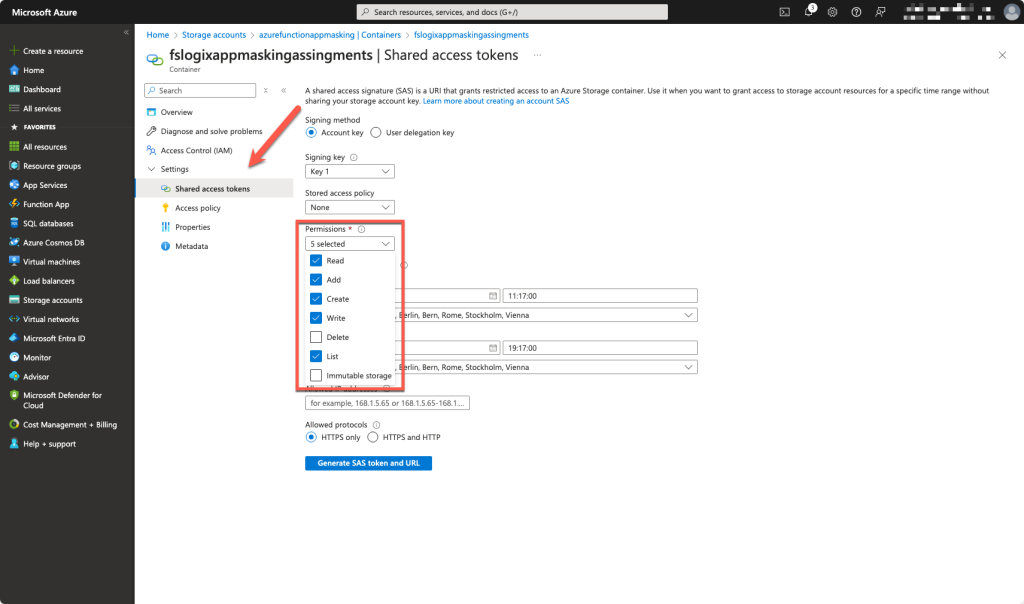The width and height of the screenshot is (1024, 604).
Task: Open Diagnose and solve problems
Action: coord(211,131)
